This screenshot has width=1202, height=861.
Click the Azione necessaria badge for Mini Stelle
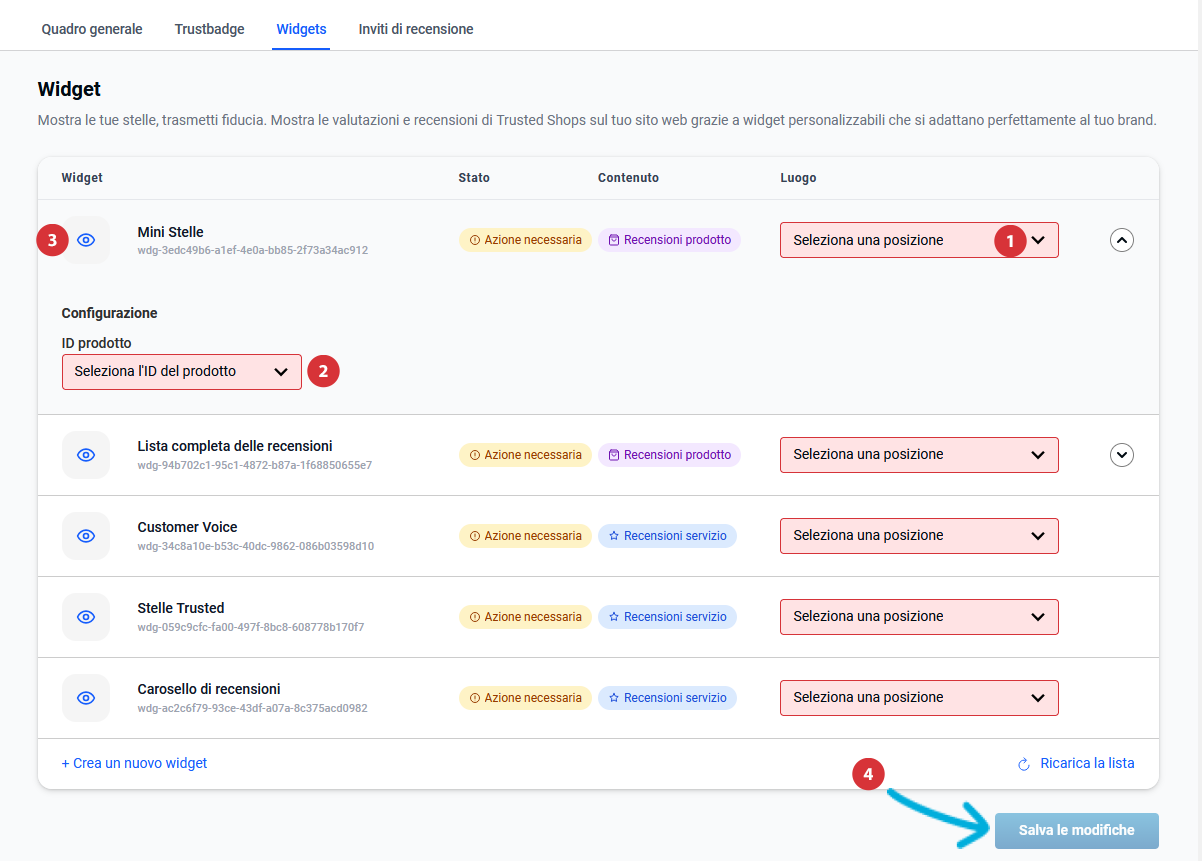(x=525, y=240)
